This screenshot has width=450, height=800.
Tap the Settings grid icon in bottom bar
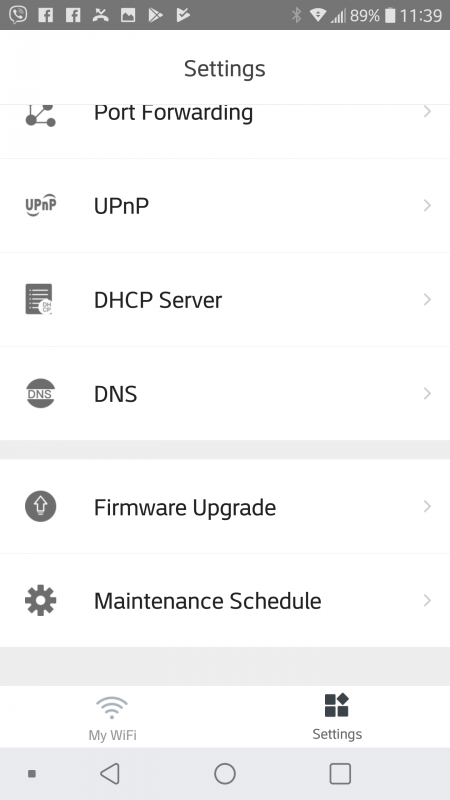click(337, 705)
